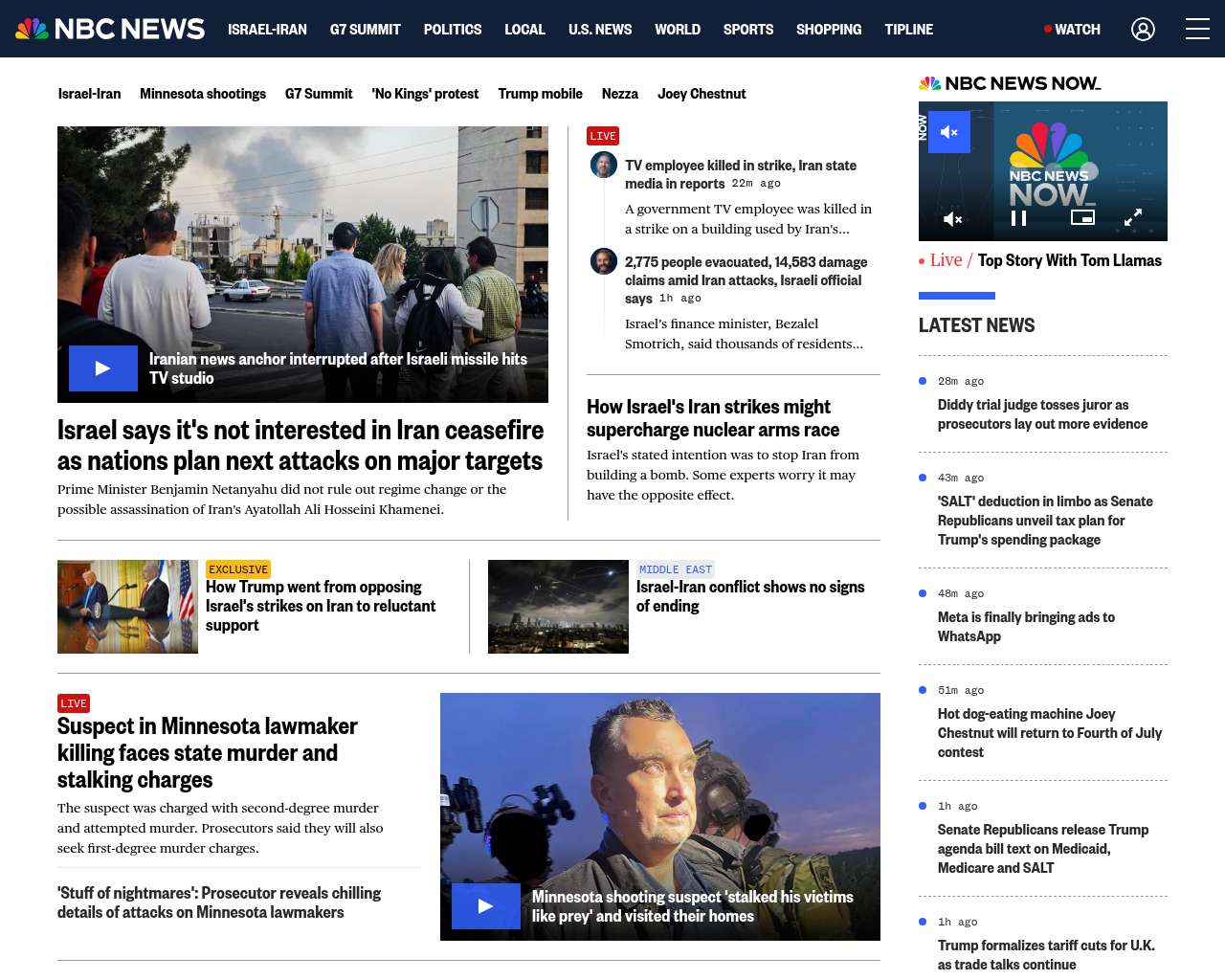Screen dimensions: 1225x980
Task: Select the 'No Kings' protest topic
Action: pos(425,94)
